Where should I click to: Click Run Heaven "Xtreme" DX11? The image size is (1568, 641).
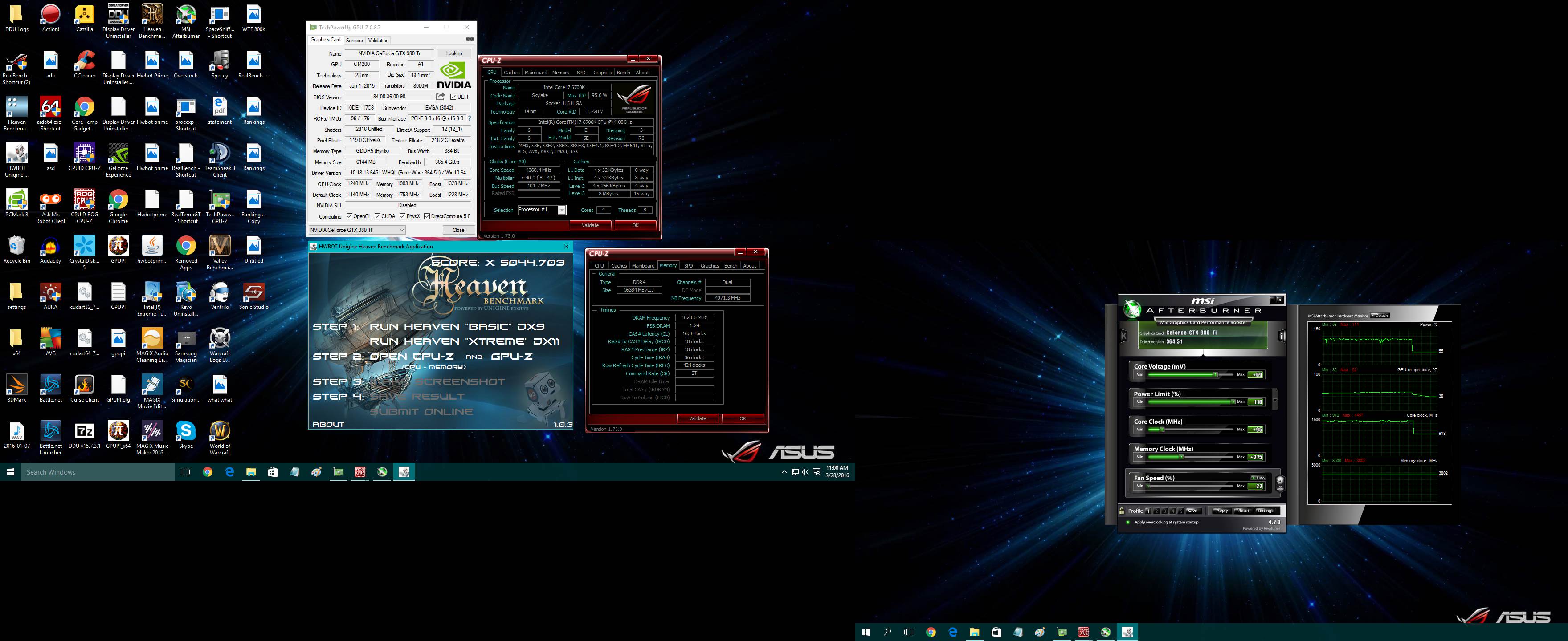465,341
